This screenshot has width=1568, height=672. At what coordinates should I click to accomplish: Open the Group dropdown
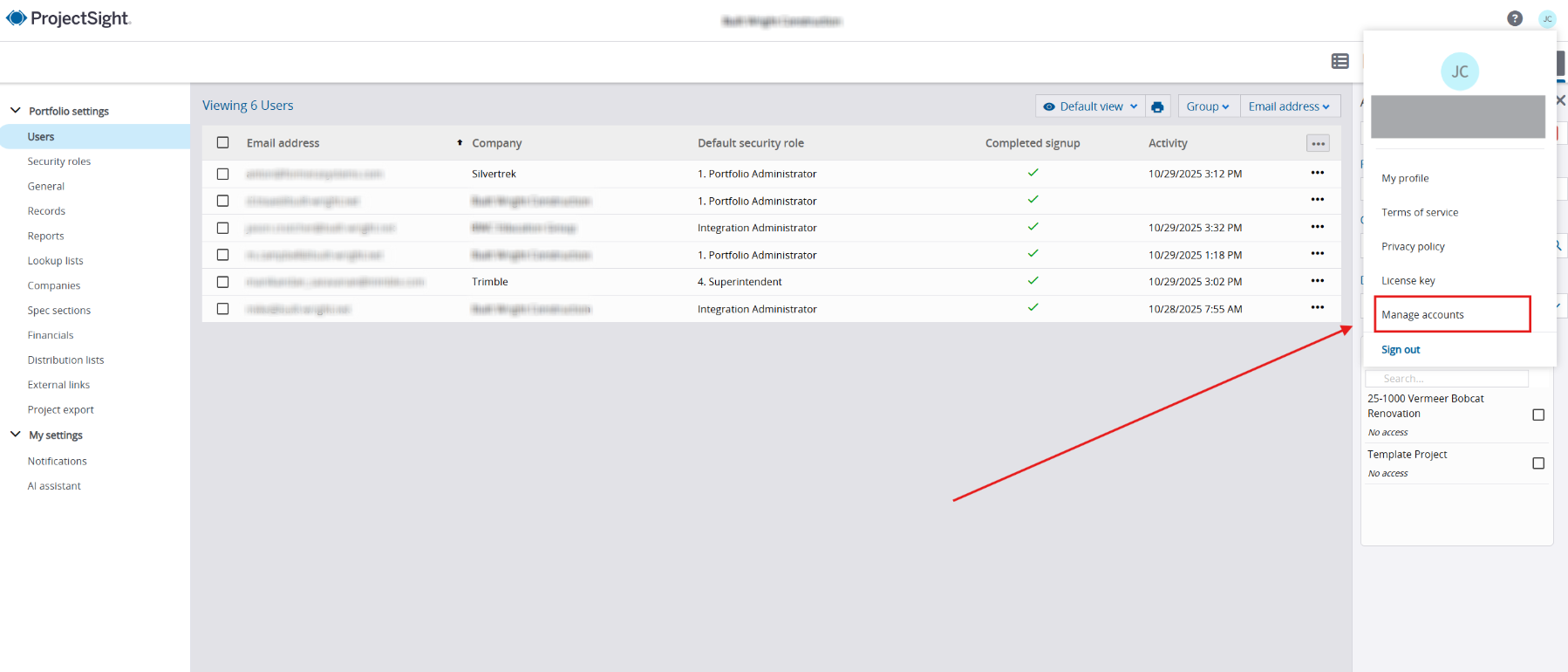click(1209, 106)
